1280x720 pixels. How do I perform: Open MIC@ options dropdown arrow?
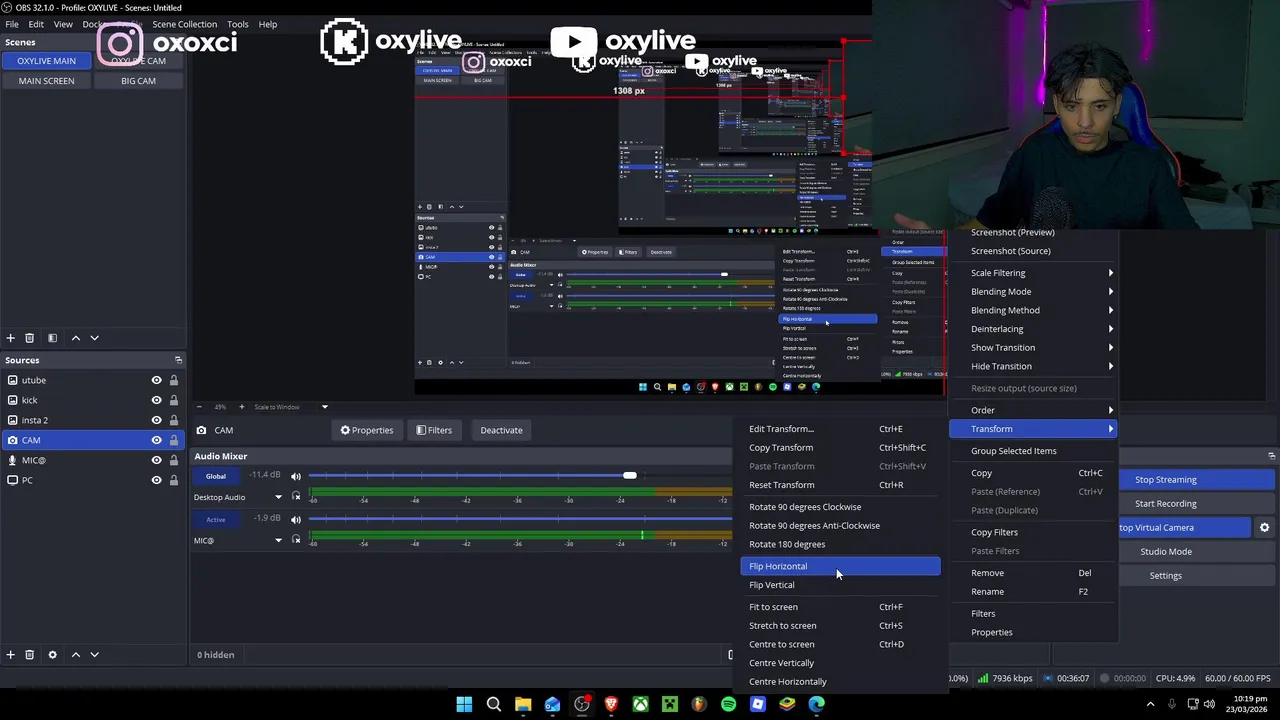pos(279,540)
